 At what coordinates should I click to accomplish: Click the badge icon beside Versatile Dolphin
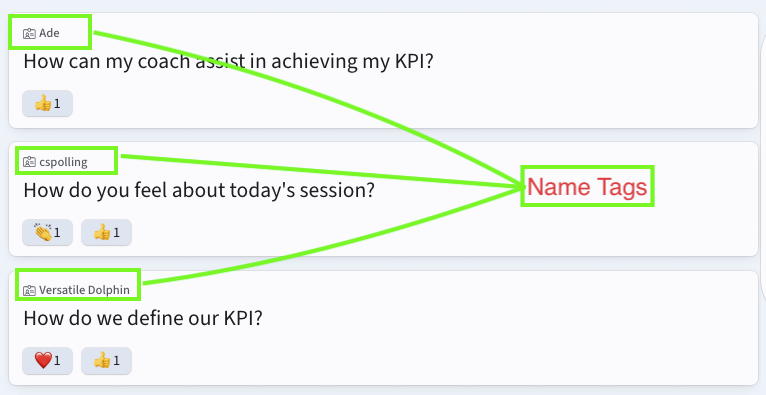pyautogui.click(x=29, y=291)
